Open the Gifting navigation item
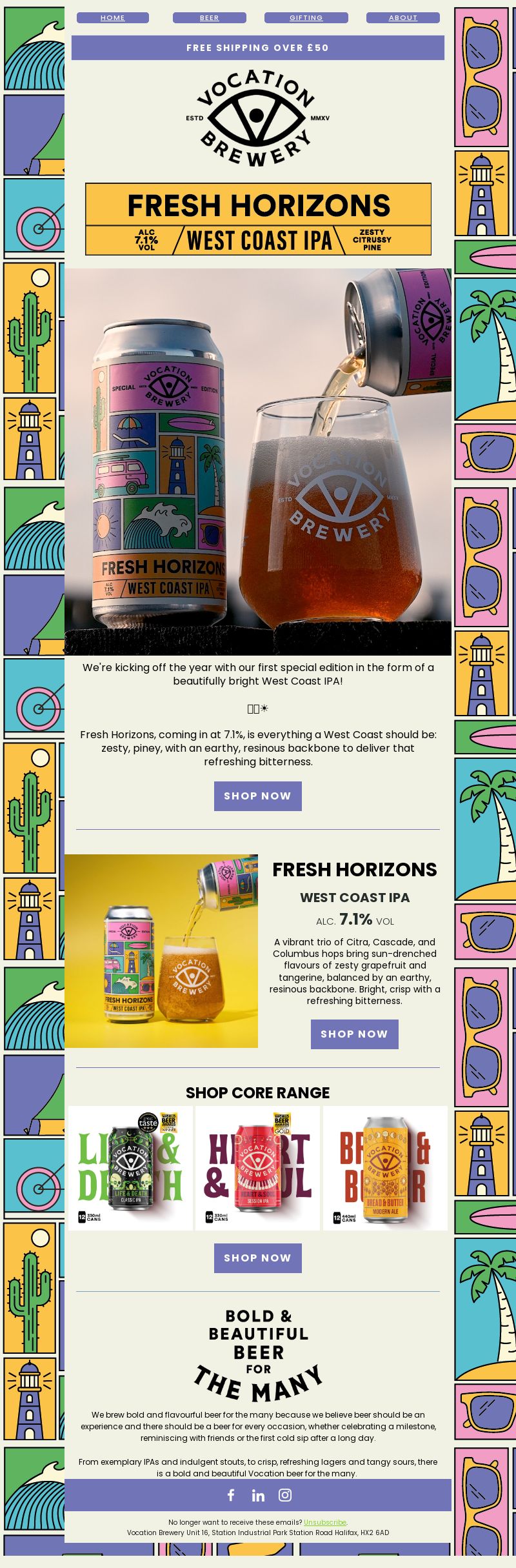 point(306,17)
